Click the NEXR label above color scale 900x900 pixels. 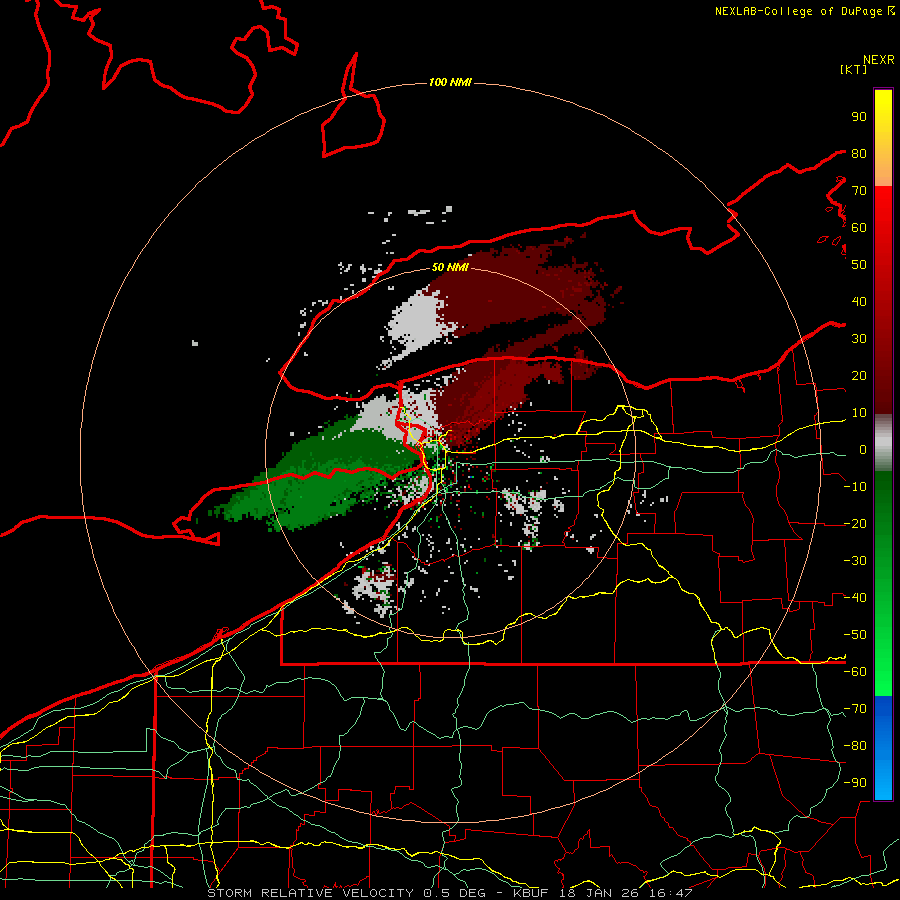[879, 60]
